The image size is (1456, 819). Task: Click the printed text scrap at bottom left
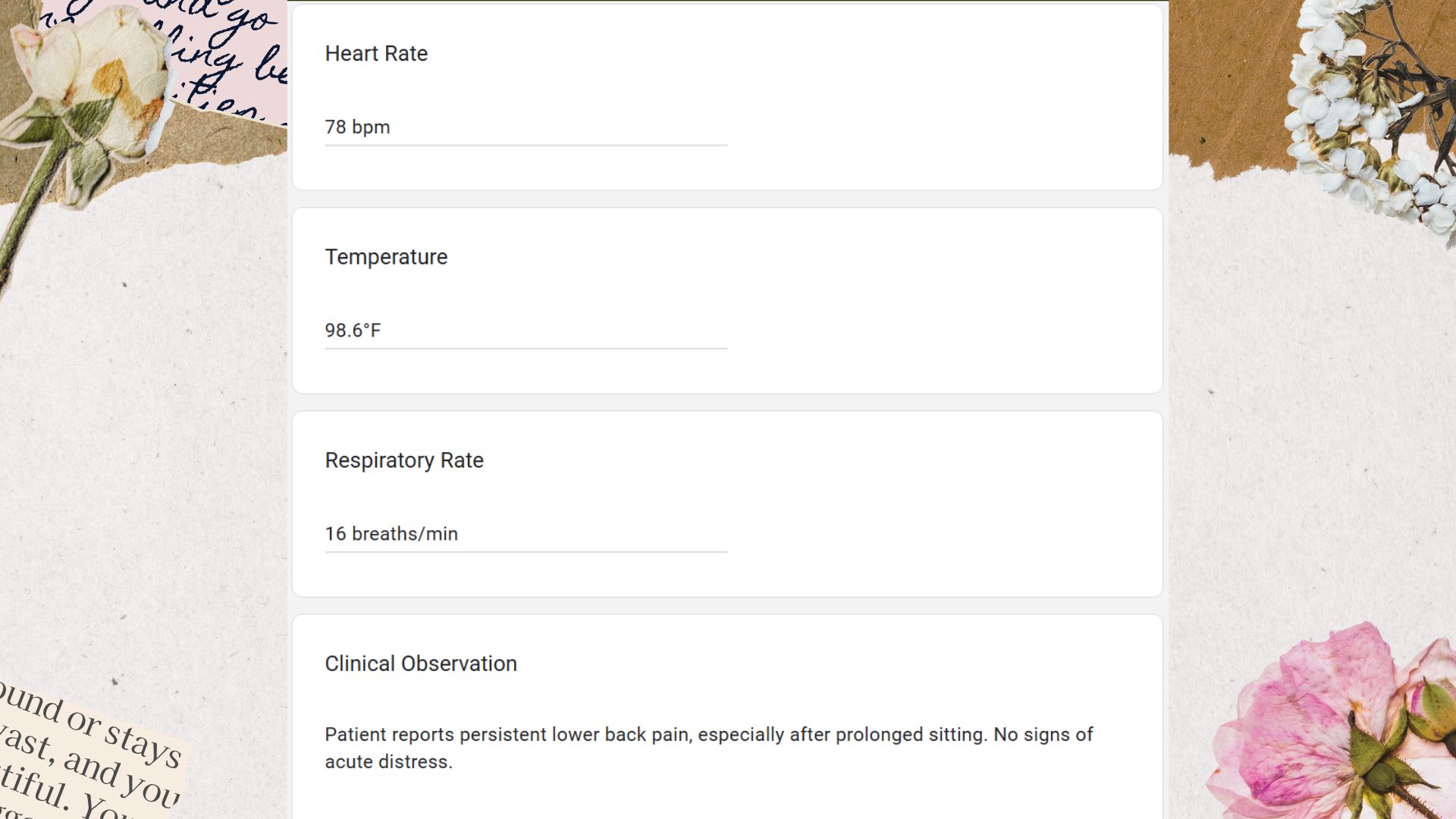tap(87, 751)
